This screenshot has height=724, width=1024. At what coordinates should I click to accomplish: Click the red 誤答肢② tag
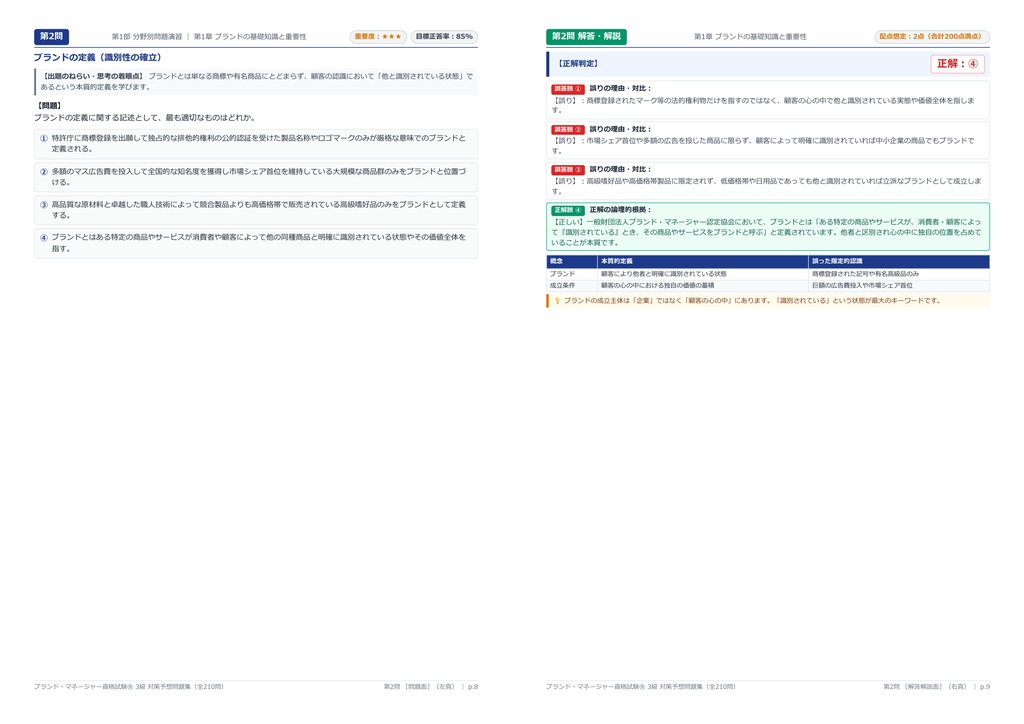pos(568,129)
